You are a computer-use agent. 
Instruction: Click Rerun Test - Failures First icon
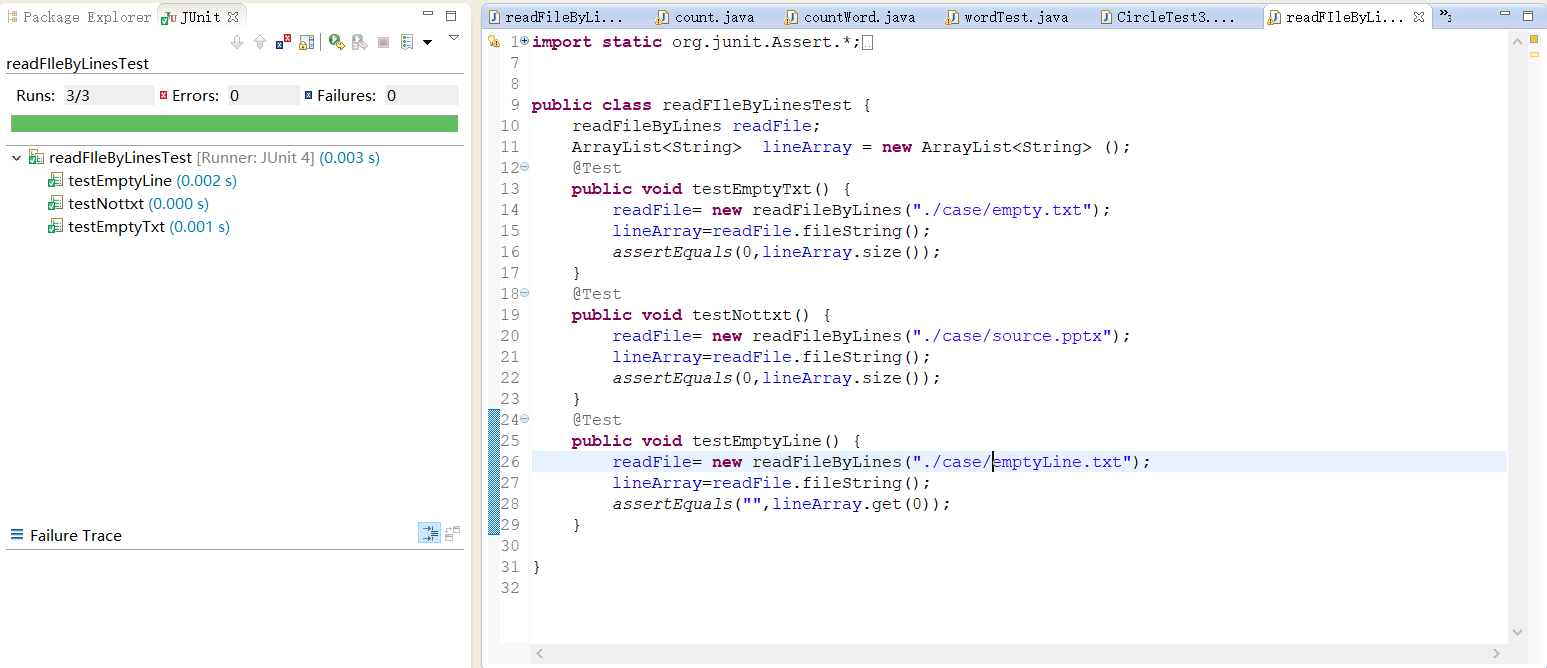click(x=359, y=42)
